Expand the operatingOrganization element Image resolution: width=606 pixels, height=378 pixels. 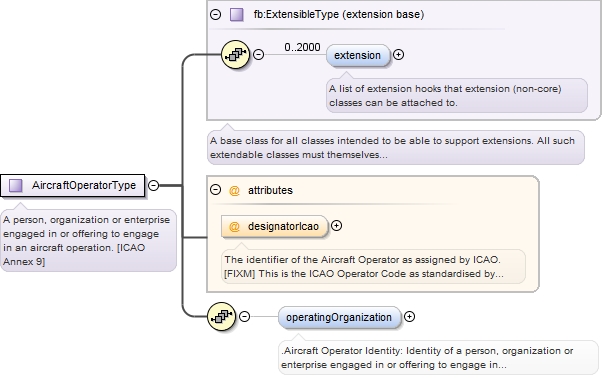(409, 317)
